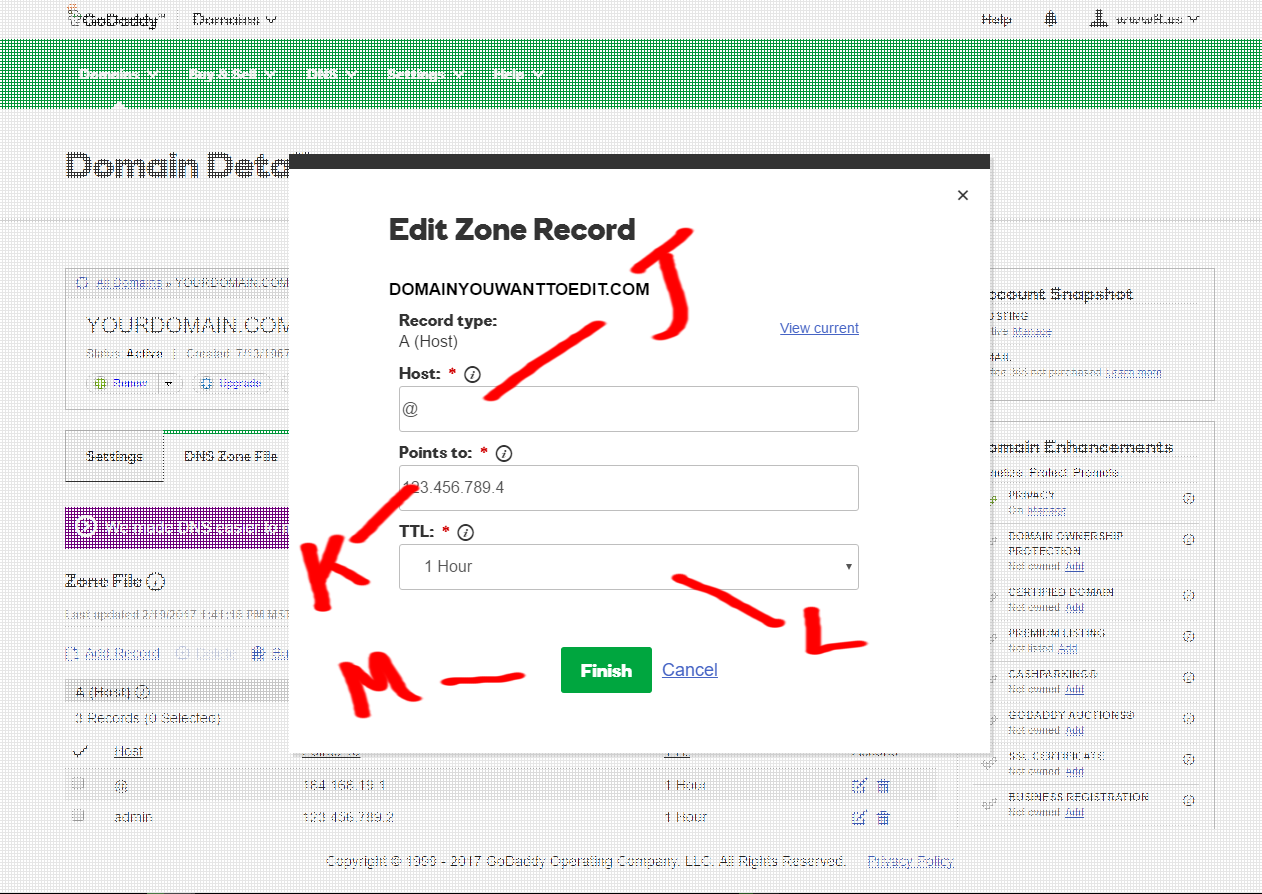Click the TTL info icon

coord(465,533)
